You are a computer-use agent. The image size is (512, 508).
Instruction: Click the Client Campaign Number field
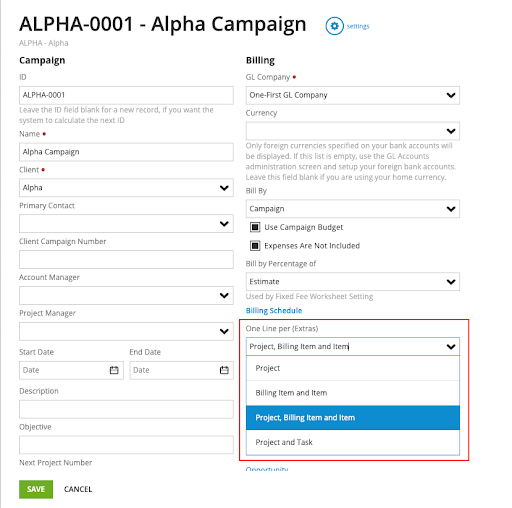pyautogui.click(x=126, y=260)
